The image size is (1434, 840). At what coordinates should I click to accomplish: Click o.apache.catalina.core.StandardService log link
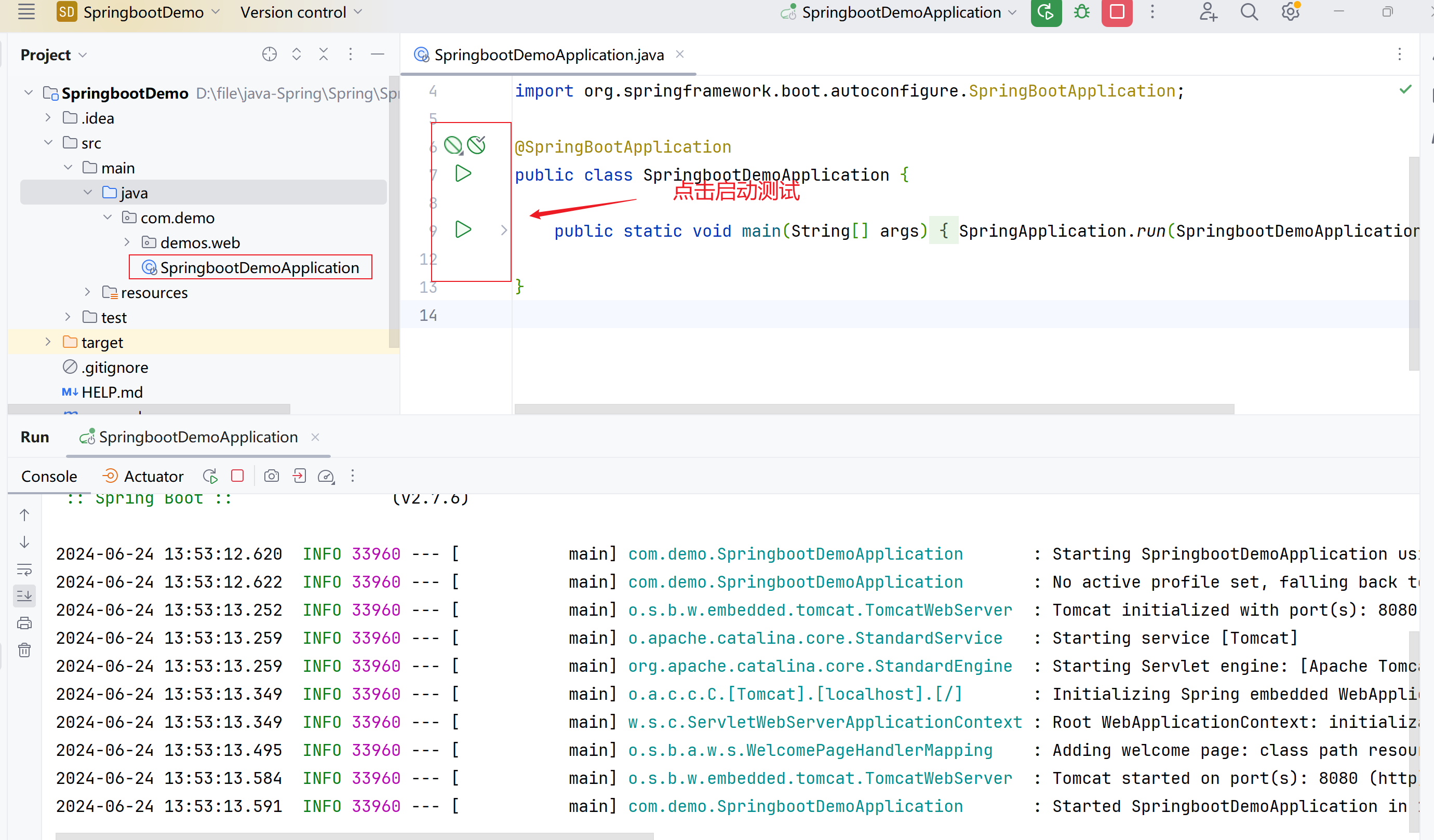pos(815,638)
